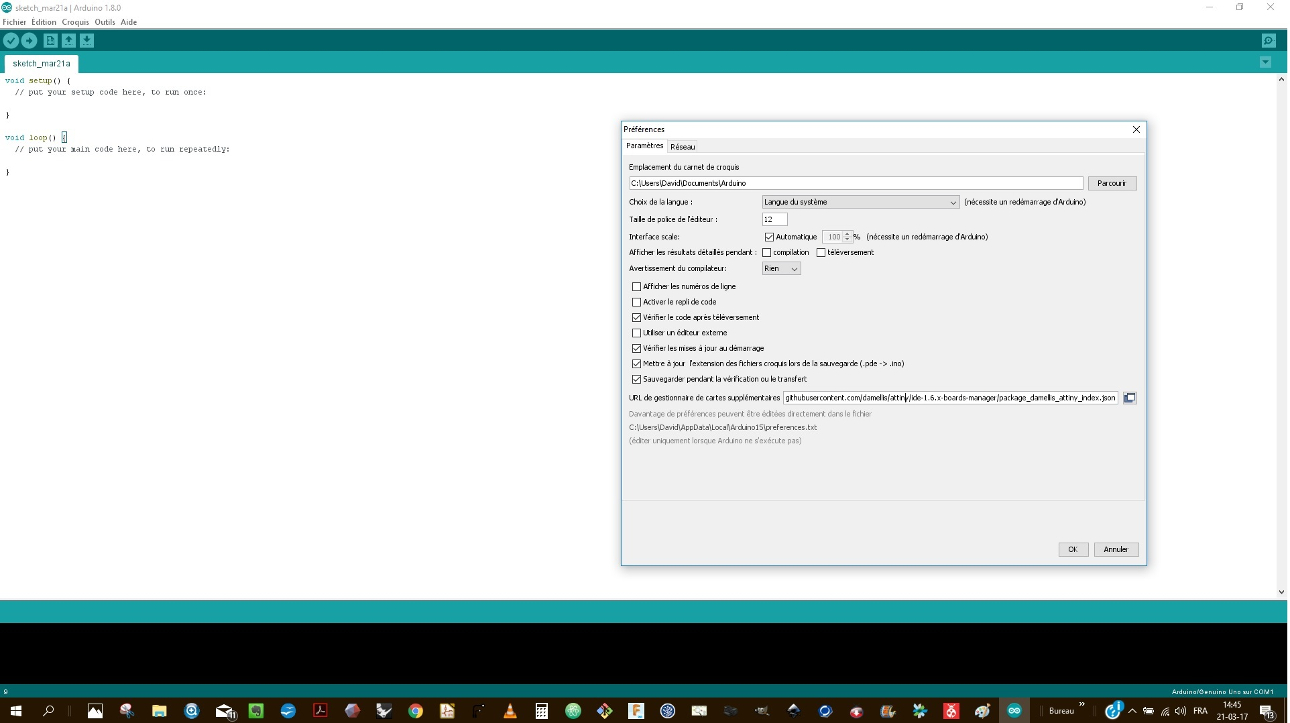Enable detailed output during compilation
Viewport: 1290px width, 723px height.
(767, 253)
